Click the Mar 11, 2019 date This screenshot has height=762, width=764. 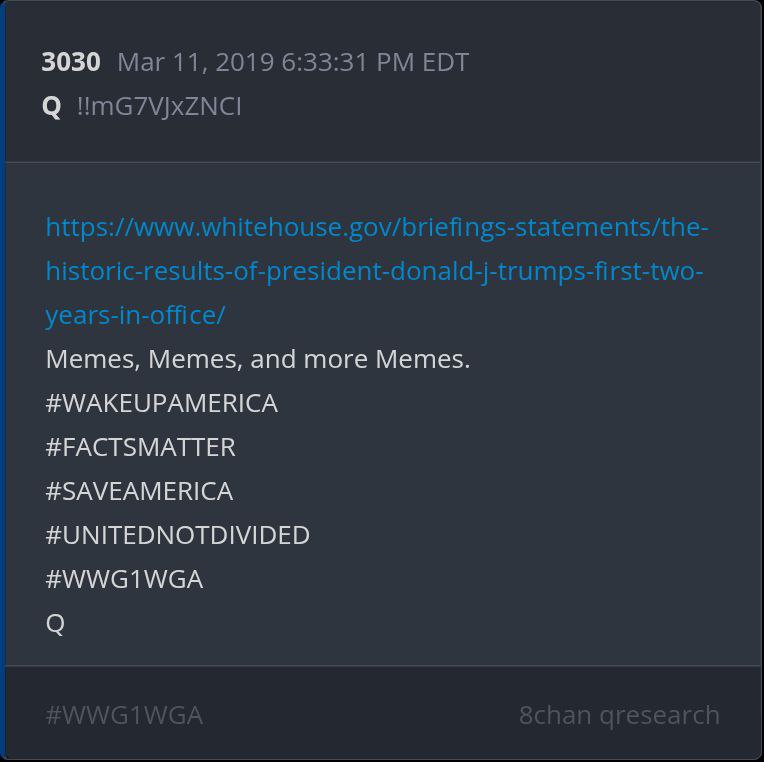[x=196, y=62]
